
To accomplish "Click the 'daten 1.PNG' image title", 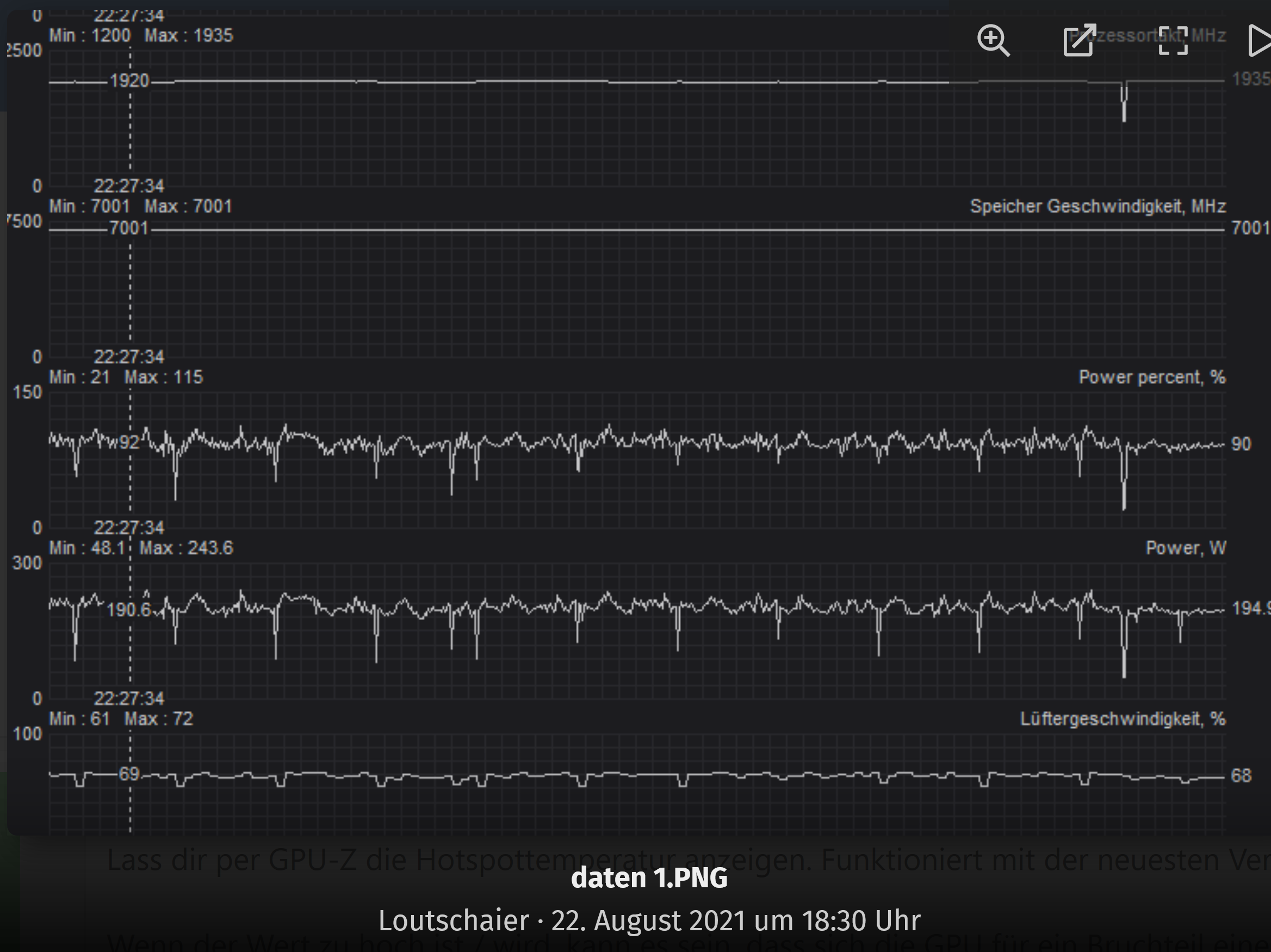I will click(x=649, y=879).
